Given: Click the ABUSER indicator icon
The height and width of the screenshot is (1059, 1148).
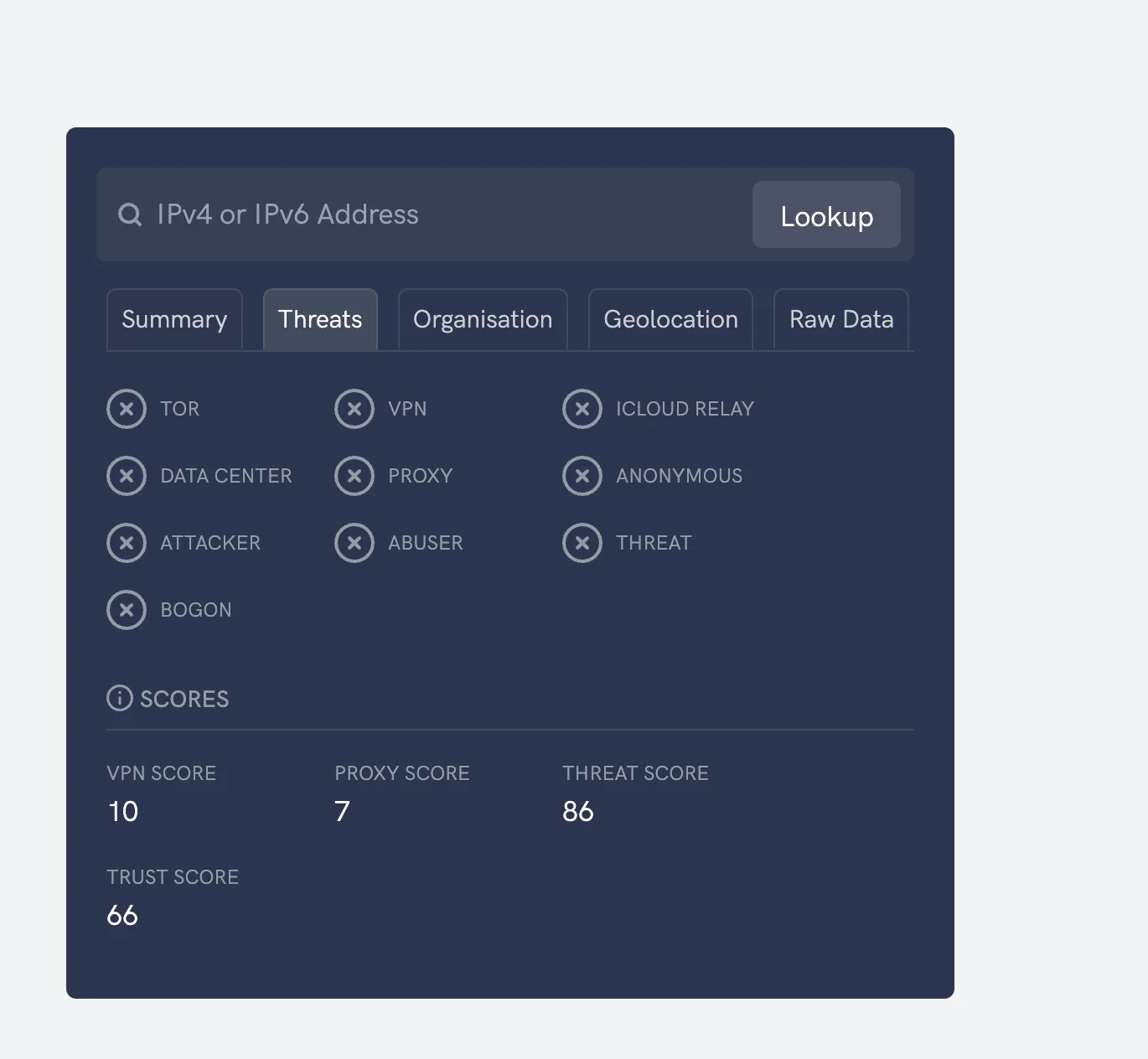Looking at the screenshot, I should (x=354, y=543).
